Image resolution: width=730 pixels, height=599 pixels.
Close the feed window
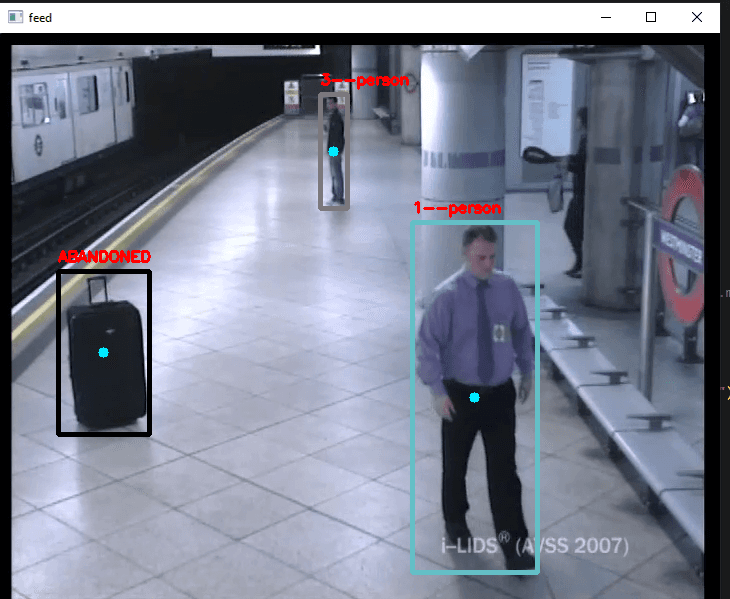(x=696, y=17)
